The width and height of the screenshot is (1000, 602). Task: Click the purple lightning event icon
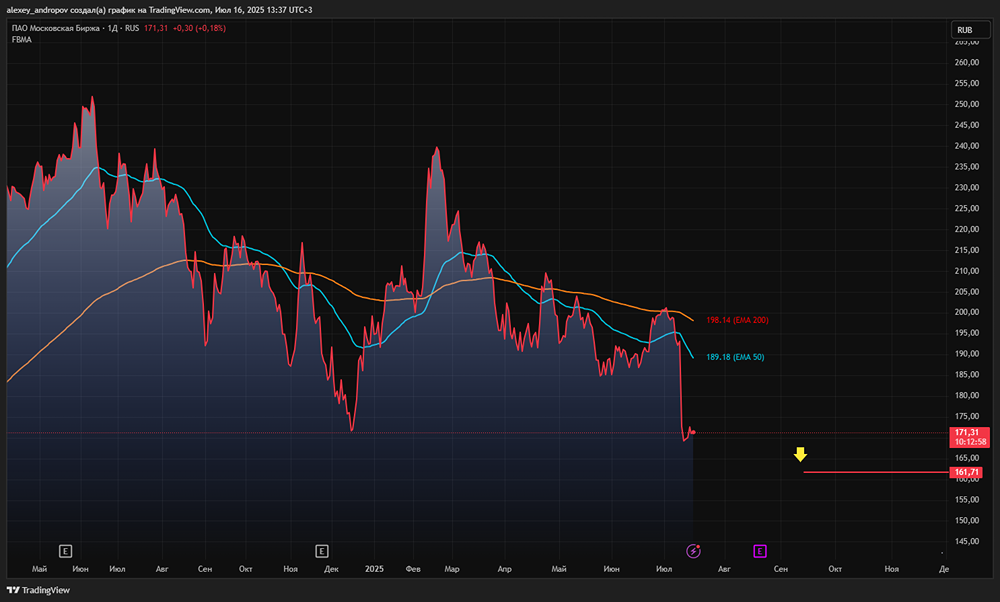[693, 550]
